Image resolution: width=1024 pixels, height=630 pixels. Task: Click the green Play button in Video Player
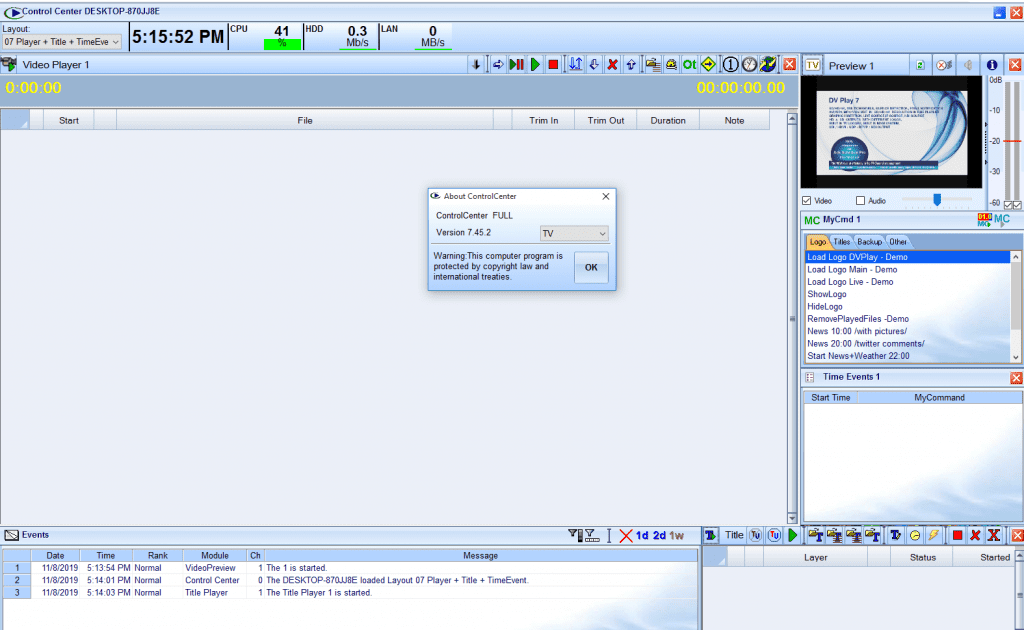click(536, 65)
